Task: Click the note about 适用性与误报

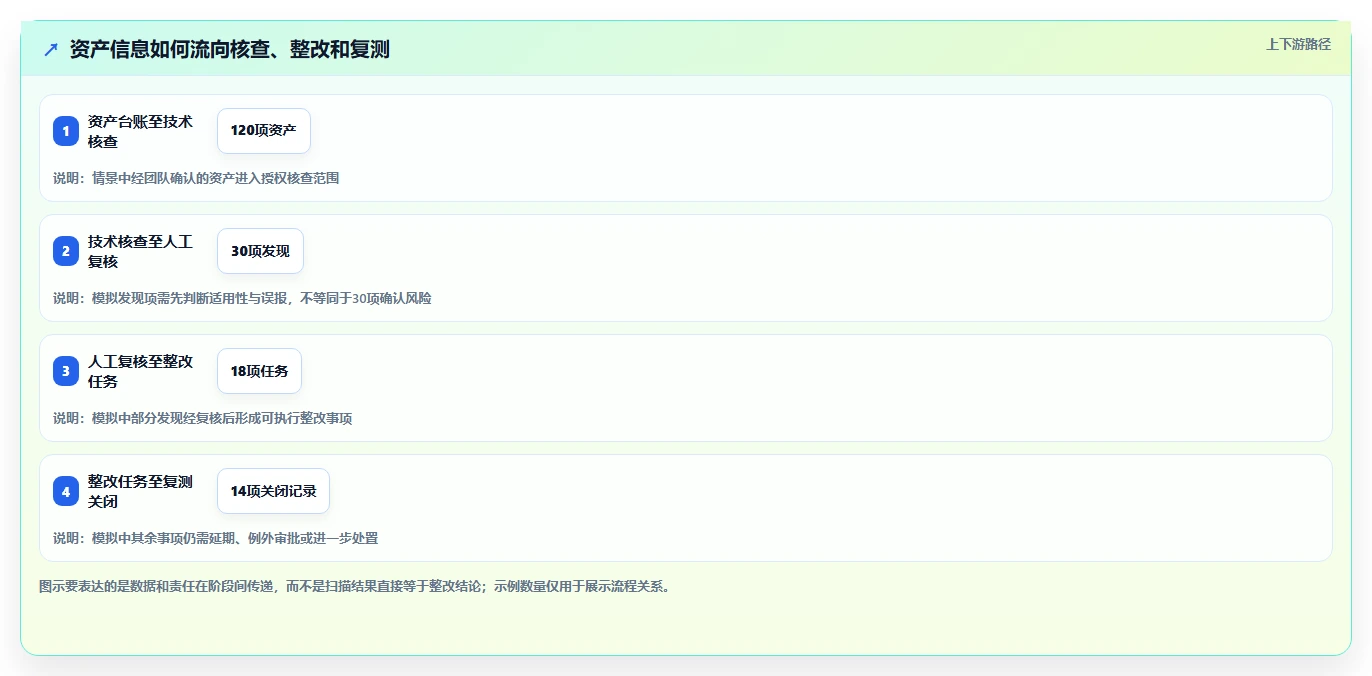Action: click(242, 298)
